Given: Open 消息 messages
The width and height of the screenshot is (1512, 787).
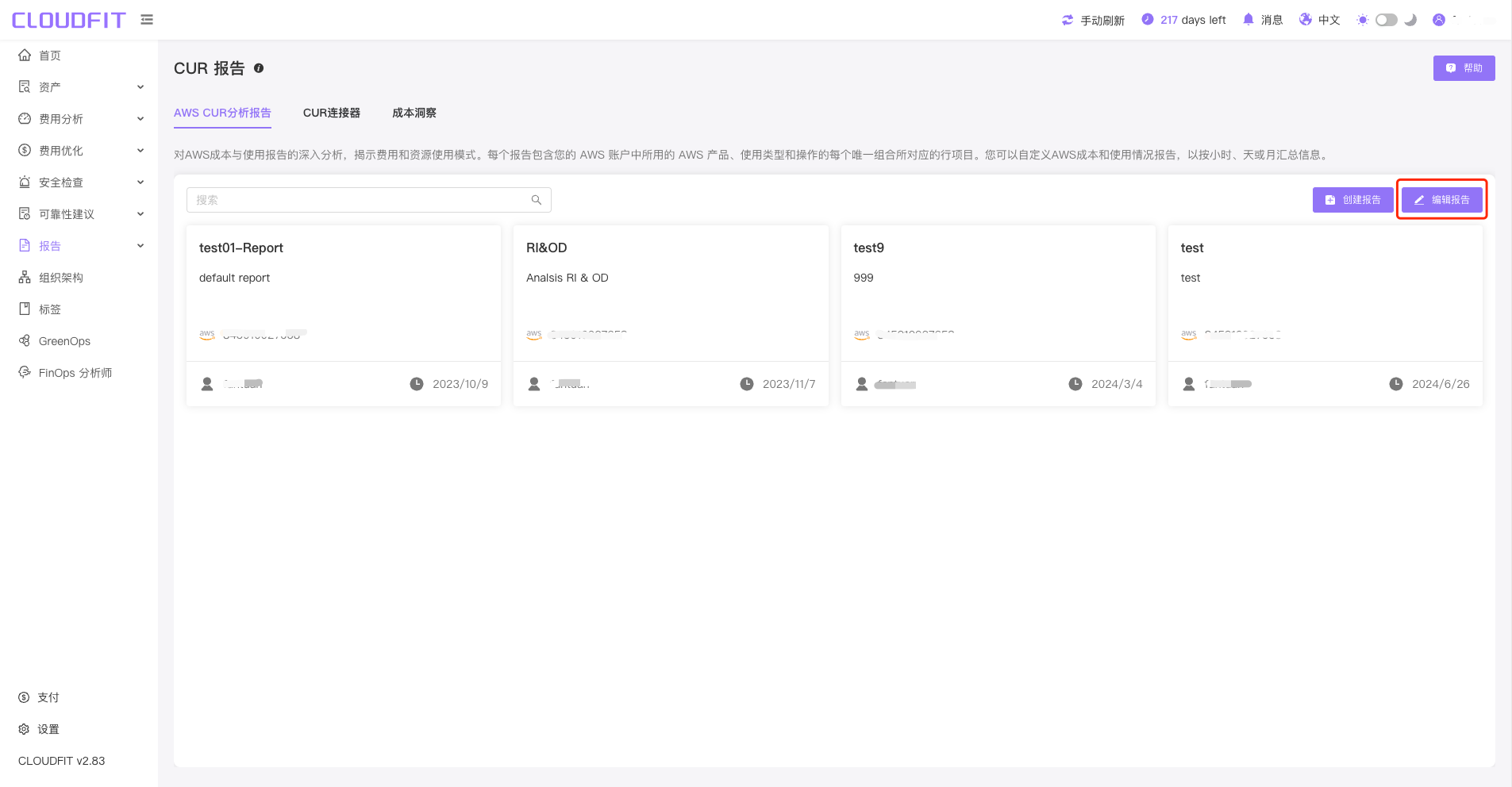Looking at the screenshot, I should [1272, 20].
